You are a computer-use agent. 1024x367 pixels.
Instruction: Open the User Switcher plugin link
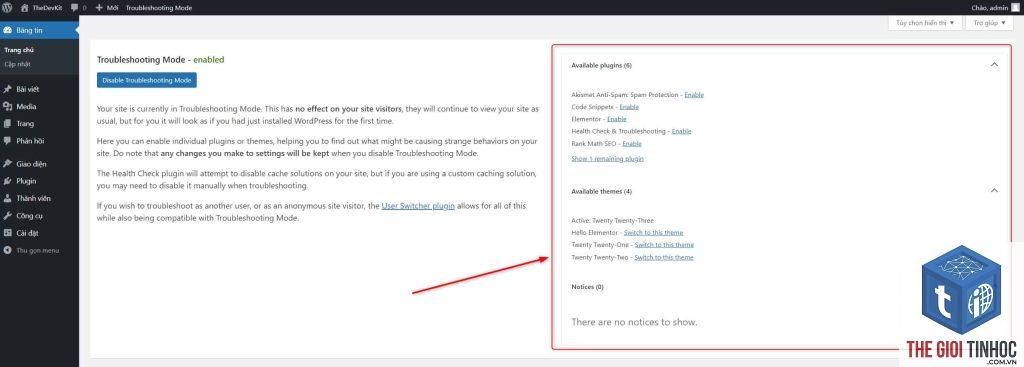tap(418, 206)
